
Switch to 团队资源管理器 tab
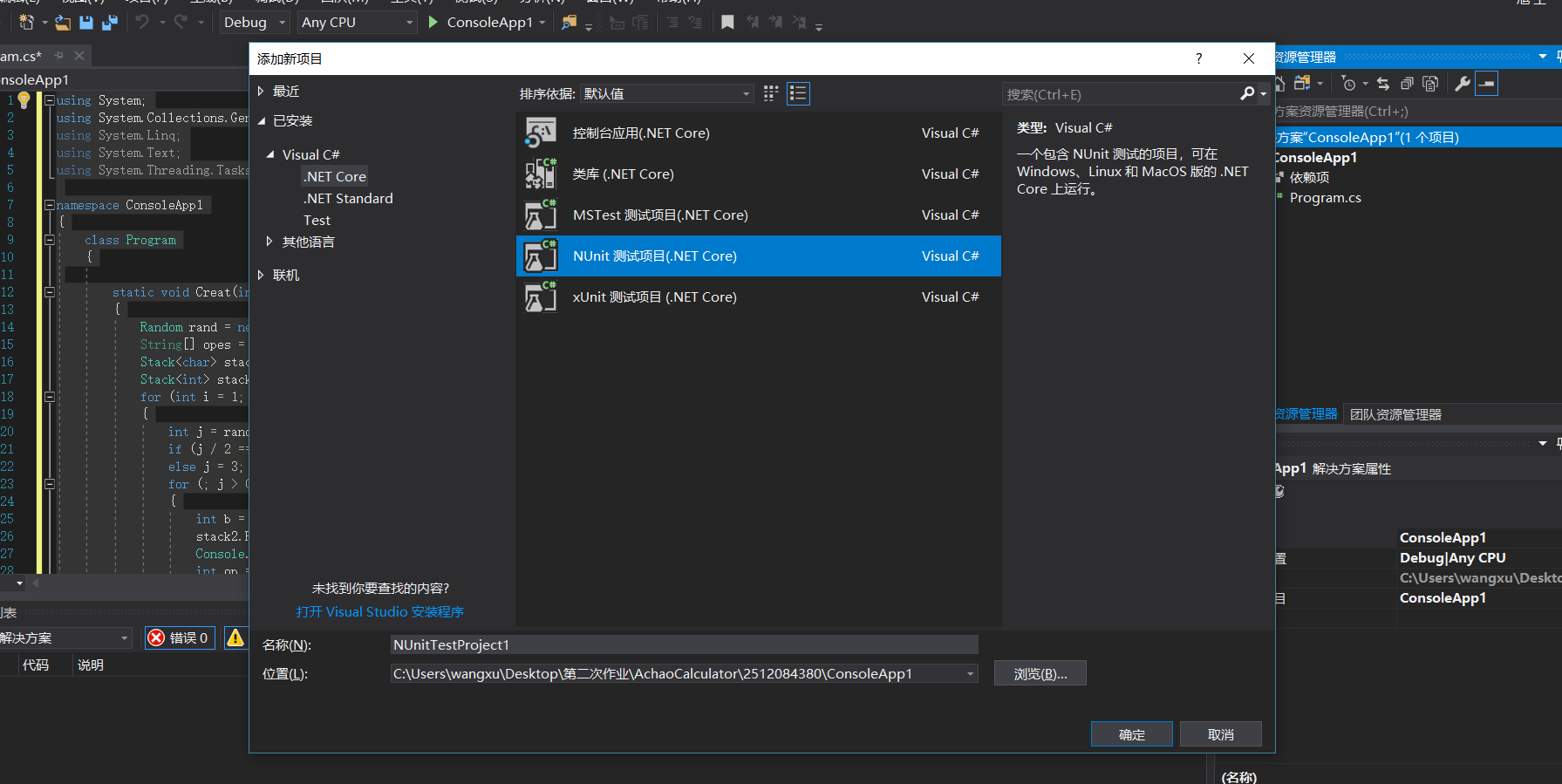pyautogui.click(x=1395, y=415)
